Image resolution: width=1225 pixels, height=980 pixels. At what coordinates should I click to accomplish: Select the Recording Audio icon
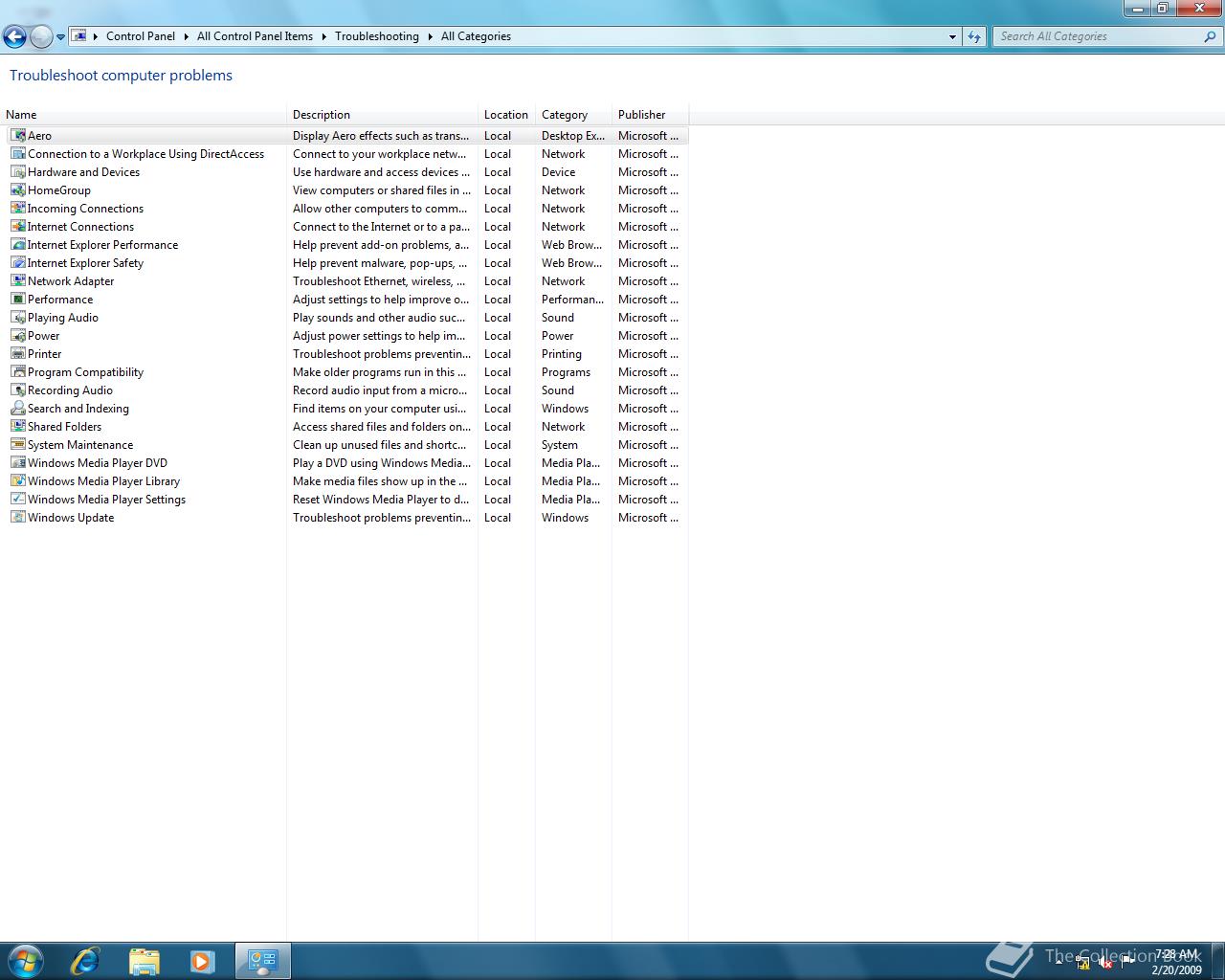tap(18, 390)
